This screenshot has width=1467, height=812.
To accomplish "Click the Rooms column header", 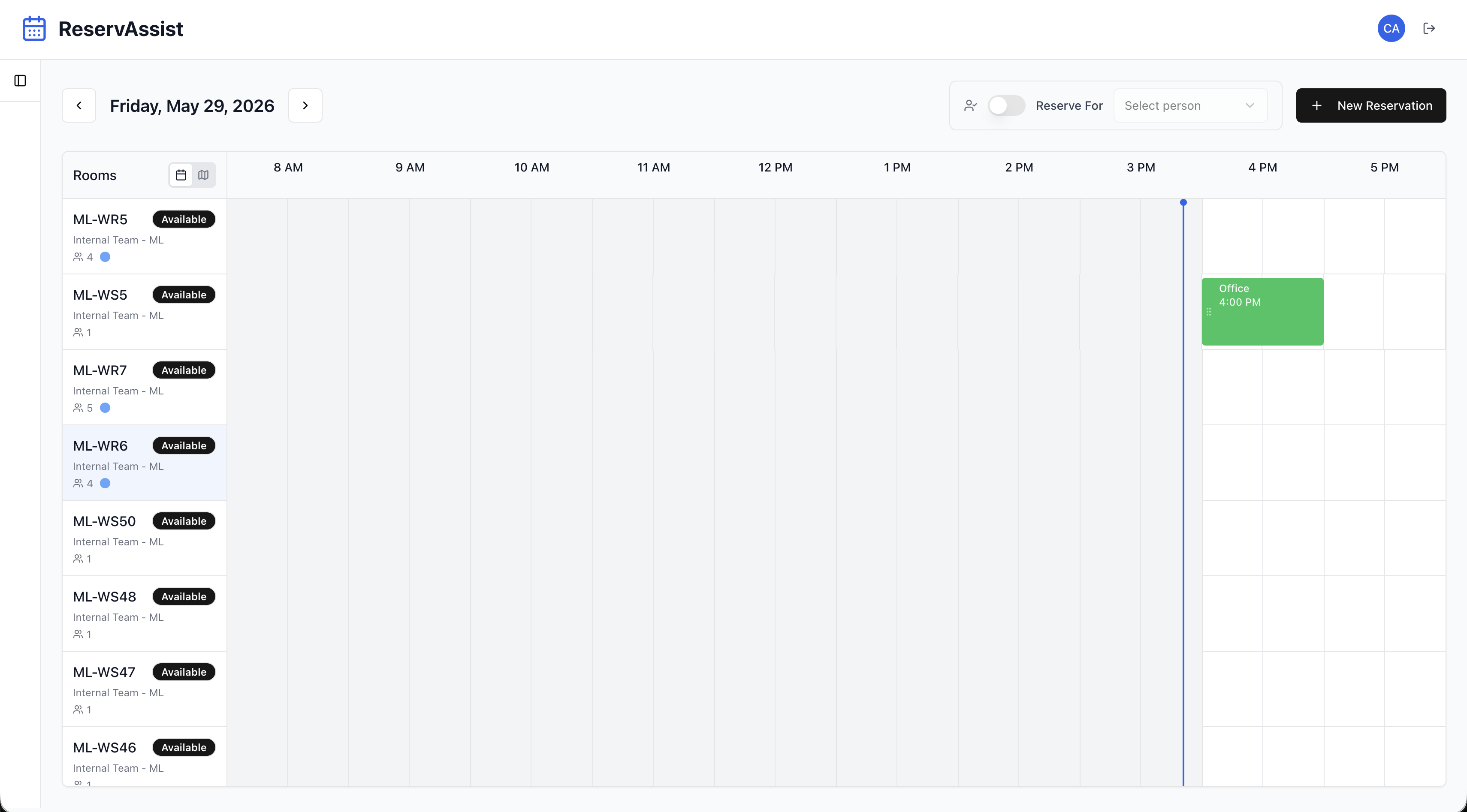I will pyautogui.click(x=94, y=175).
